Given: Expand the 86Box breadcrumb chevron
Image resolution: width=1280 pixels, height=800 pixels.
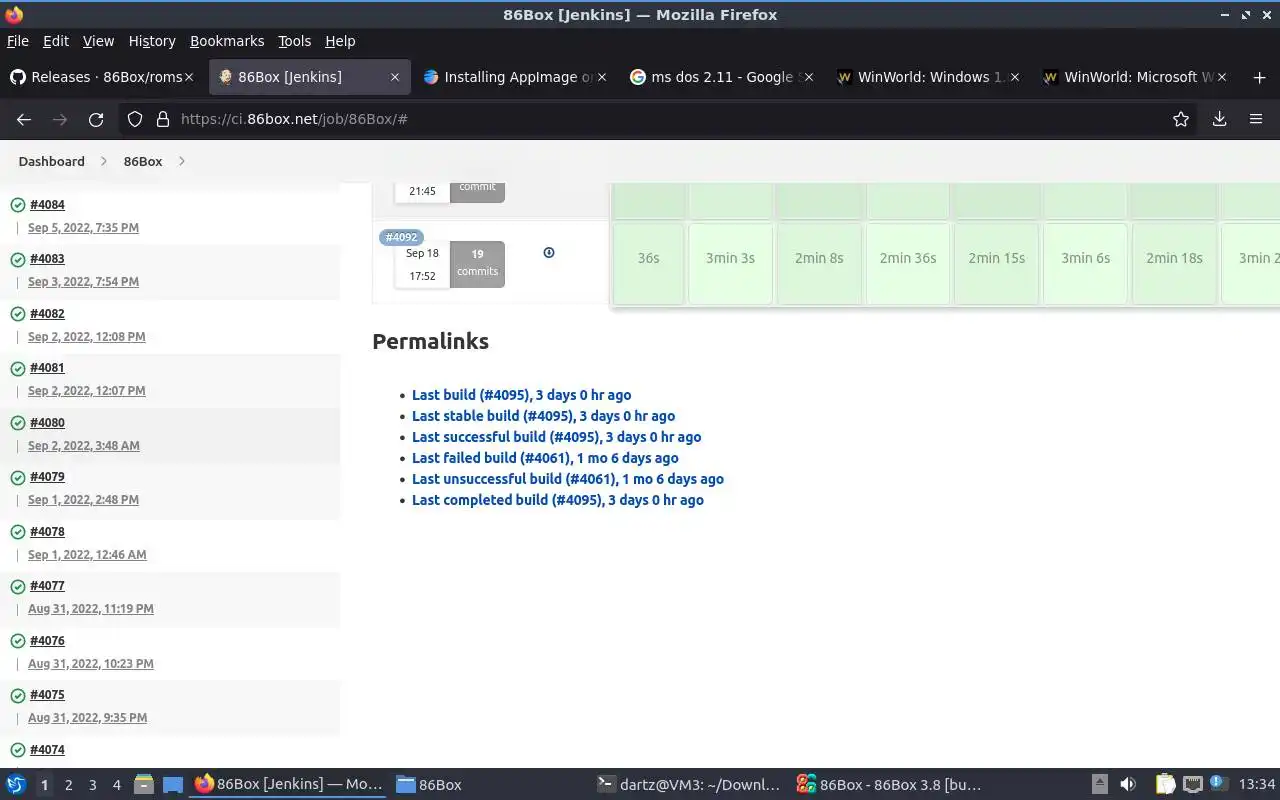Looking at the screenshot, I should (181, 161).
